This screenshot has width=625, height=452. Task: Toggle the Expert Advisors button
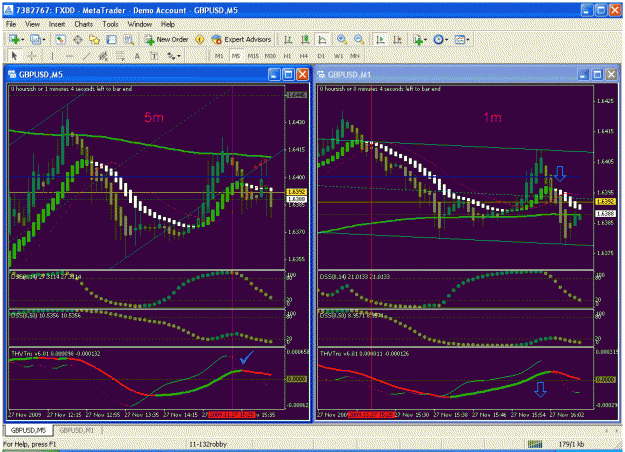pos(241,39)
